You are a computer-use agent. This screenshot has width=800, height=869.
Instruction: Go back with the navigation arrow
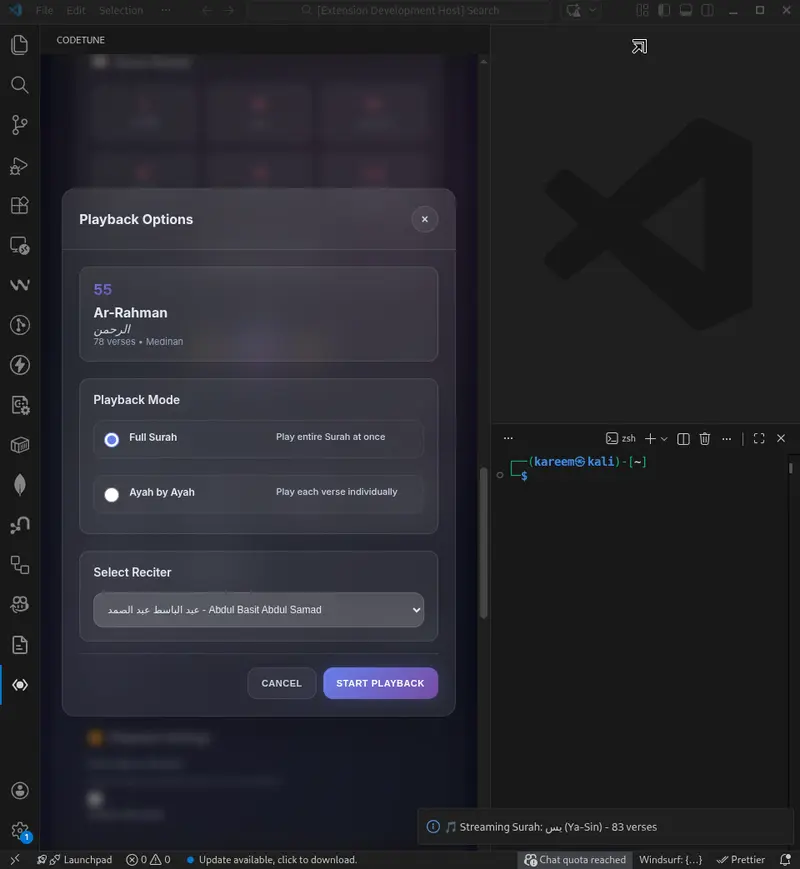(x=207, y=11)
